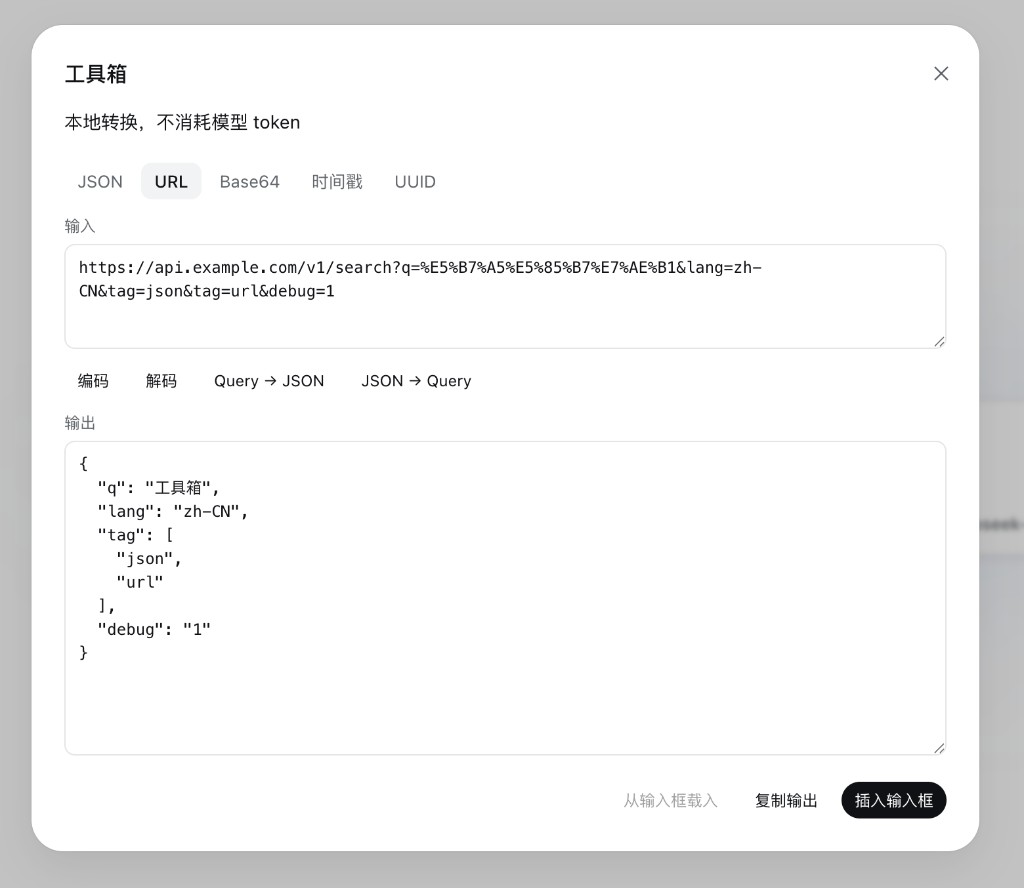Click the 编码 button
Screen dimensions: 1024x888
click(93, 381)
